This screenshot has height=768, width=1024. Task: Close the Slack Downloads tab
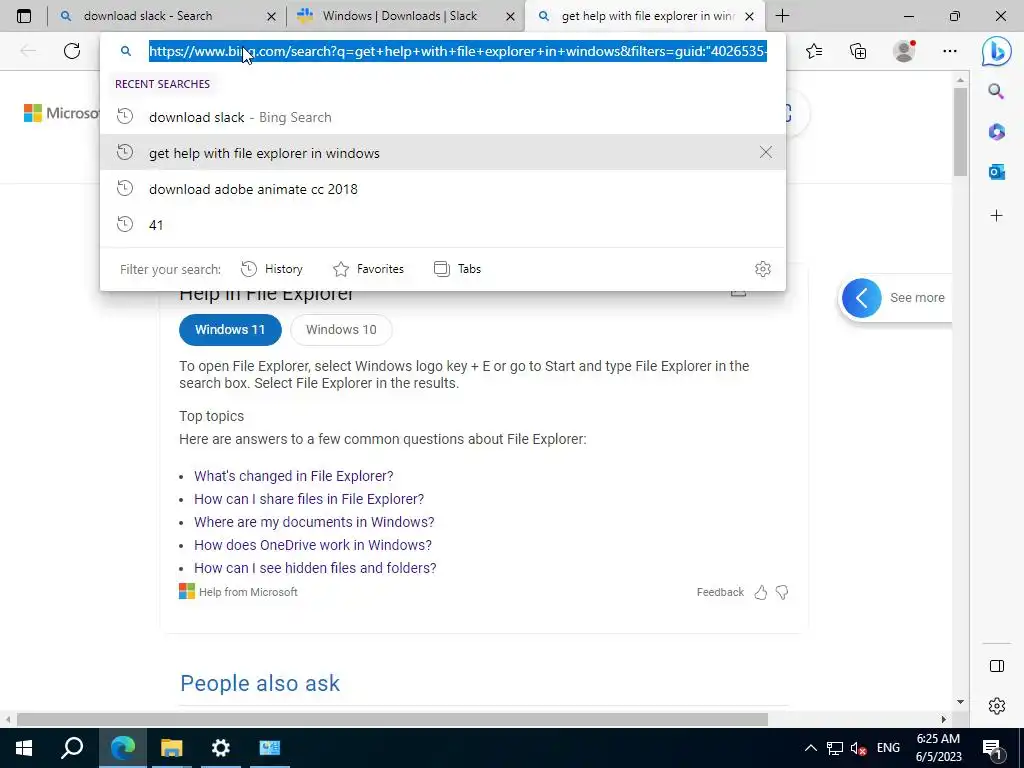click(511, 16)
